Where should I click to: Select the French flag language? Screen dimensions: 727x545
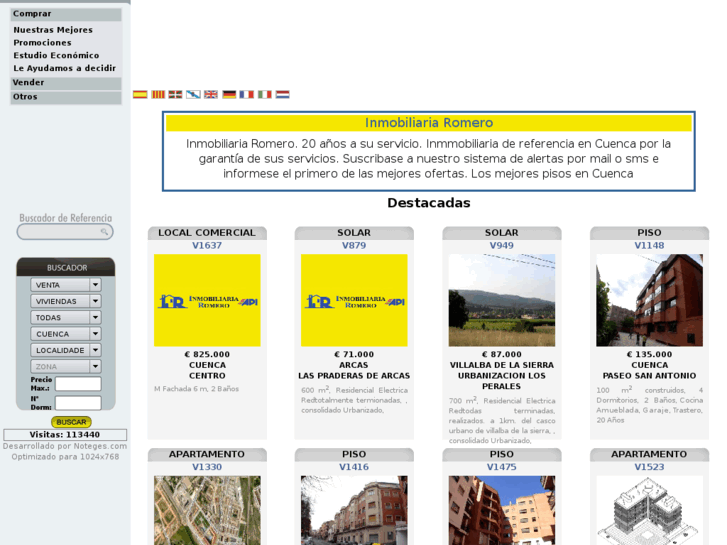pyautogui.click(x=247, y=94)
